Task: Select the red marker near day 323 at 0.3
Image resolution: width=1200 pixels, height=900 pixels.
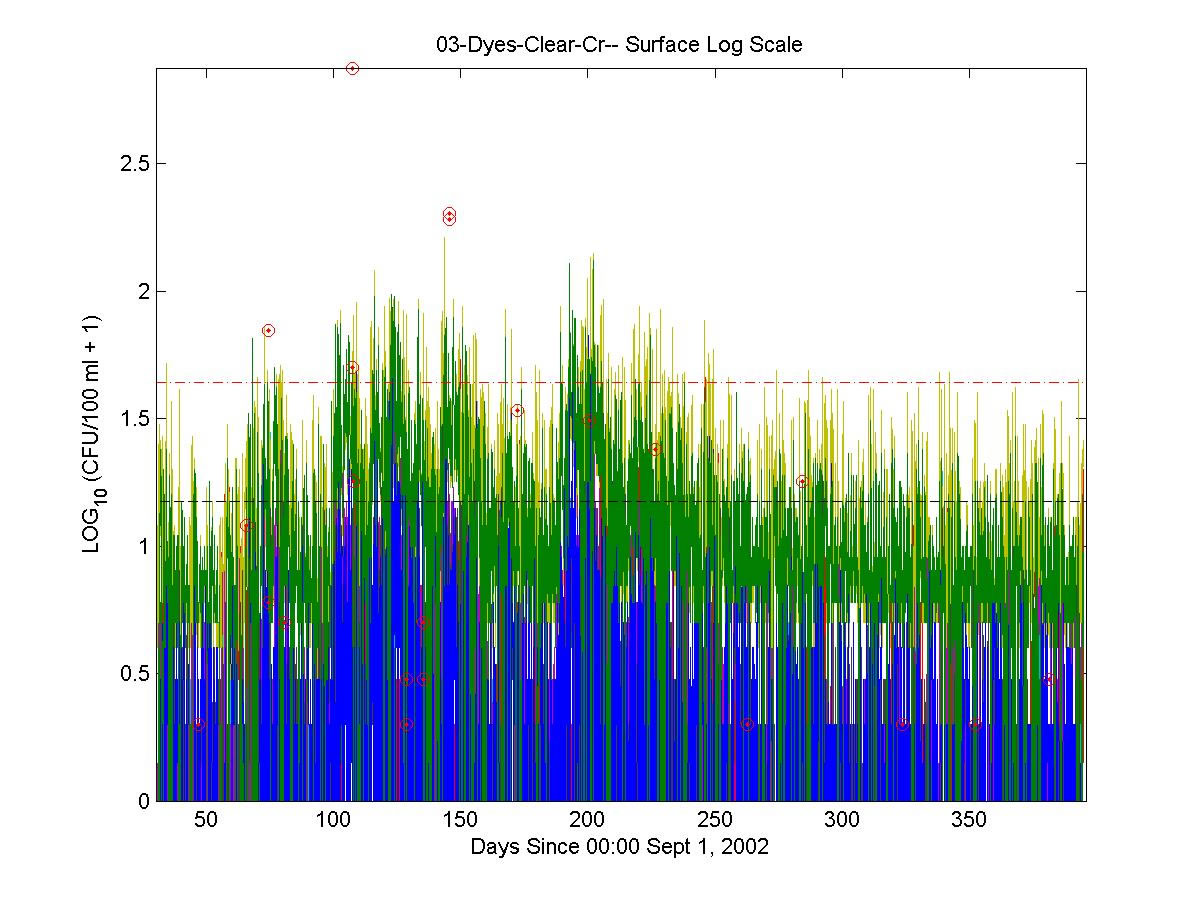Action: (x=901, y=724)
